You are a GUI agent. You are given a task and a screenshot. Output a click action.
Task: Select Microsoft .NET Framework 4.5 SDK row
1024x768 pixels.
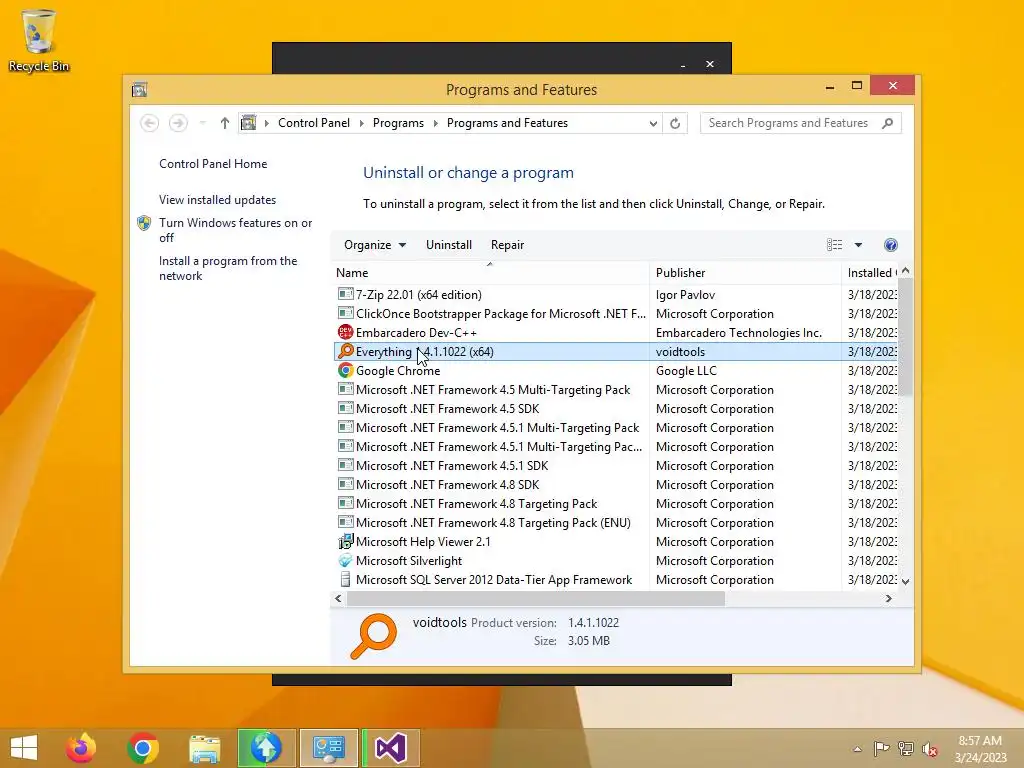click(x=616, y=409)
